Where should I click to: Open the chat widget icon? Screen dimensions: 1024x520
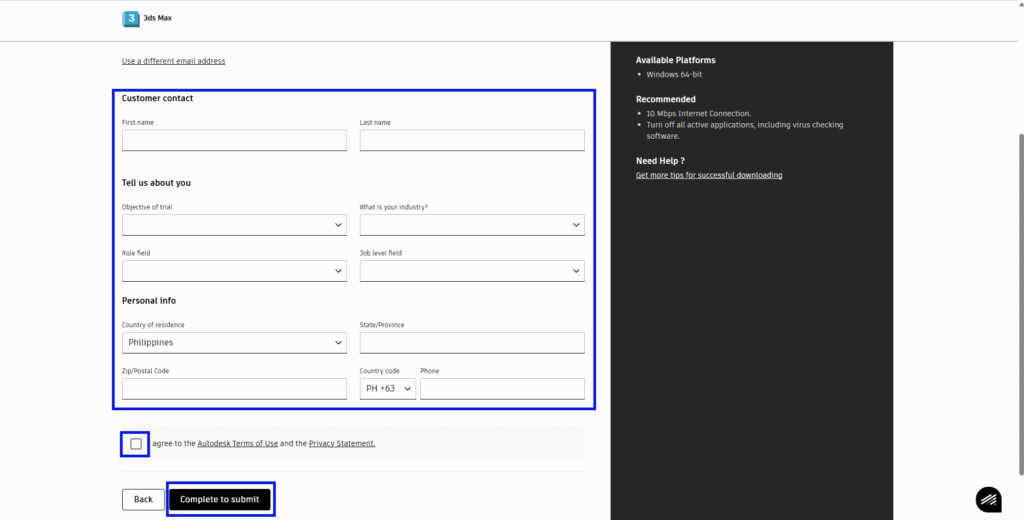pos(988,499)
